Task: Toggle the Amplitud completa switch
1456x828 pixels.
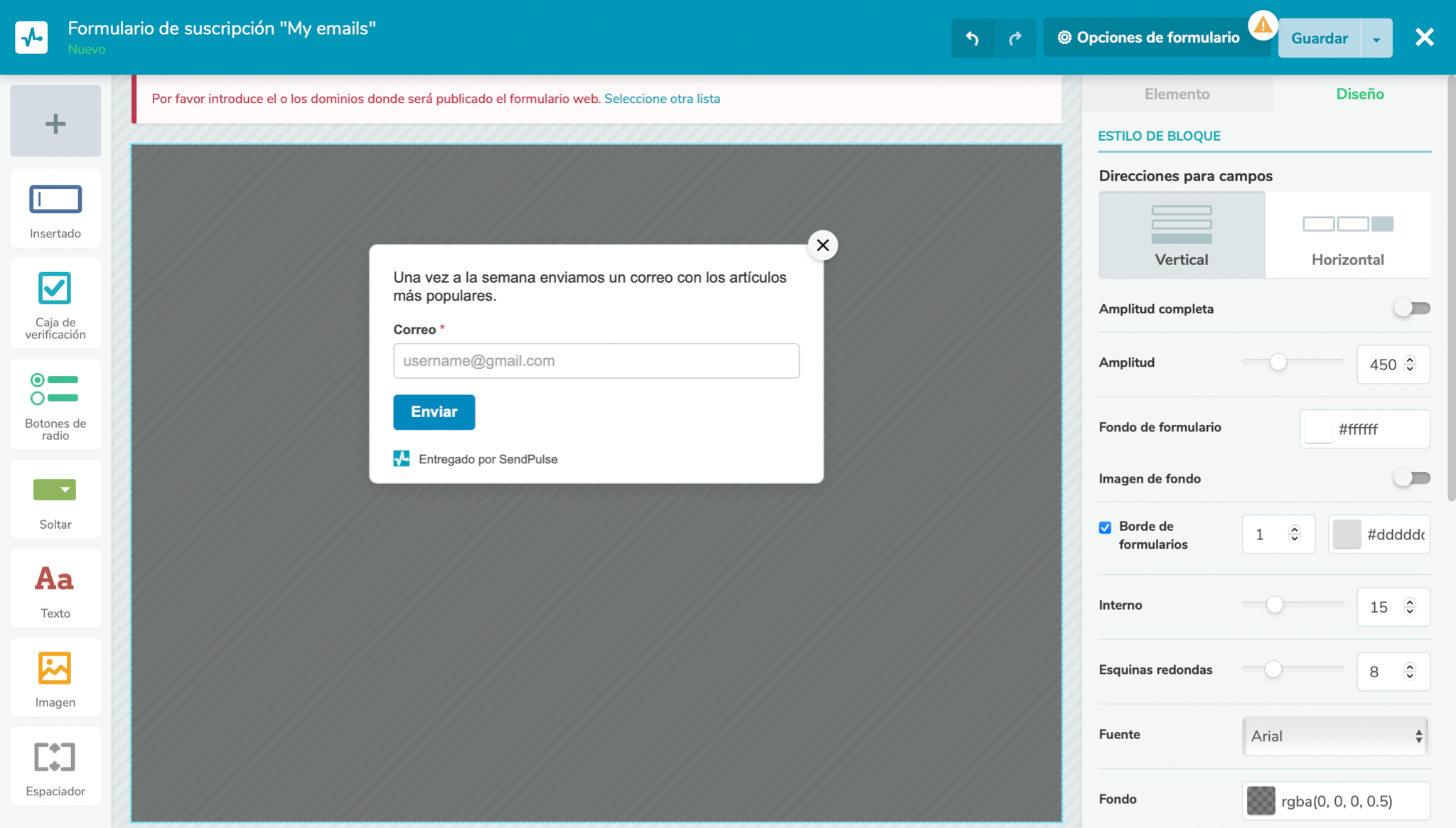Action: pos(1411,308)
